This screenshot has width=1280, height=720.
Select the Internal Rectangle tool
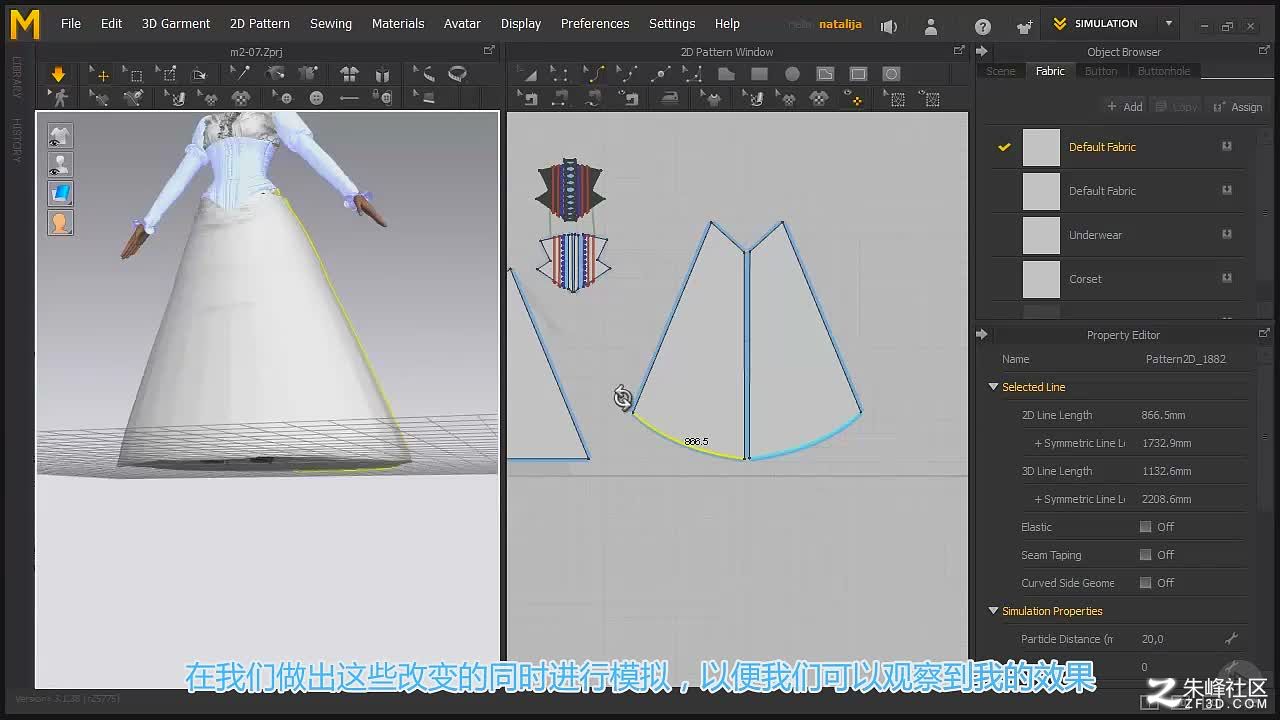pos(858,74)
